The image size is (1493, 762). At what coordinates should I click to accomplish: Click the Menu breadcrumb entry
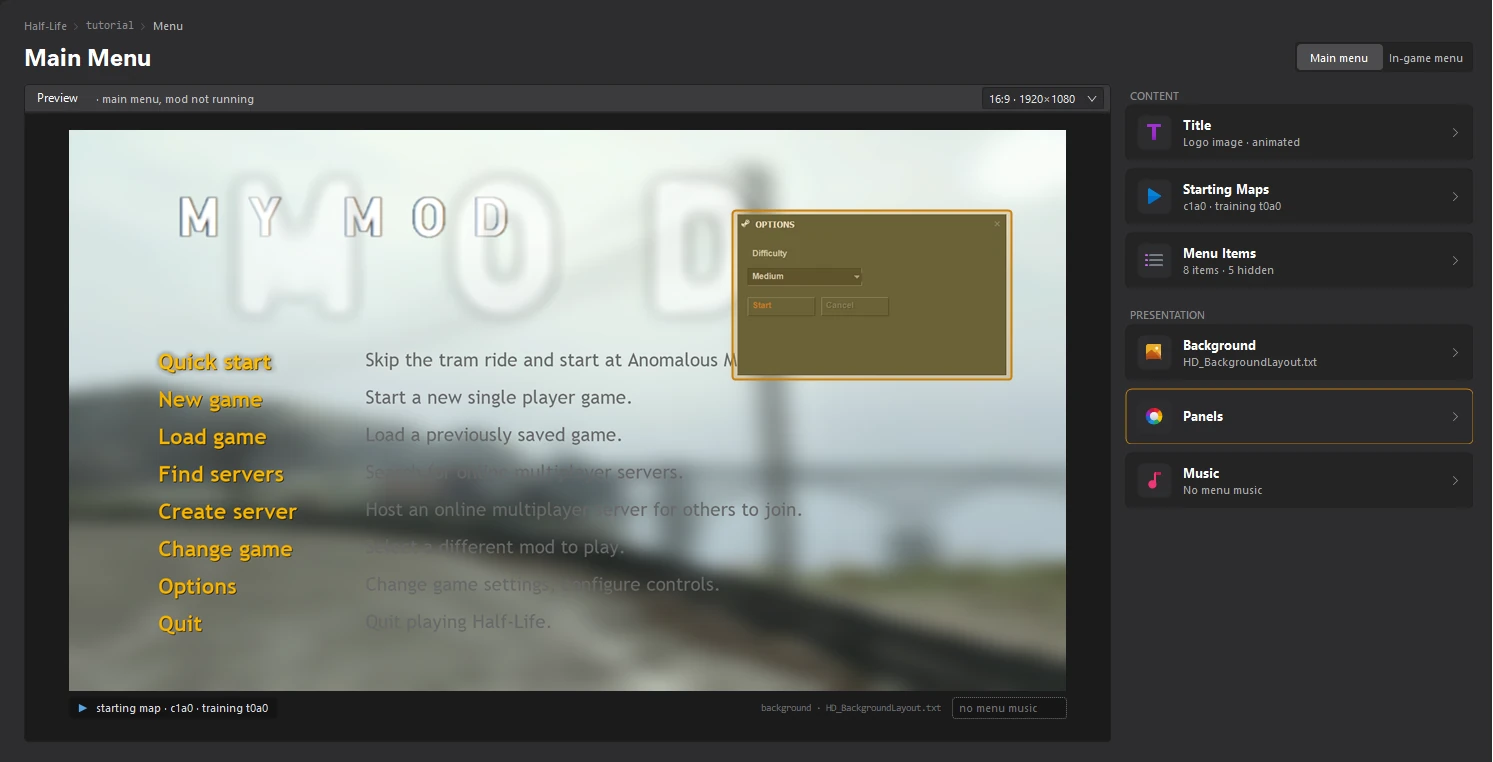168,26
